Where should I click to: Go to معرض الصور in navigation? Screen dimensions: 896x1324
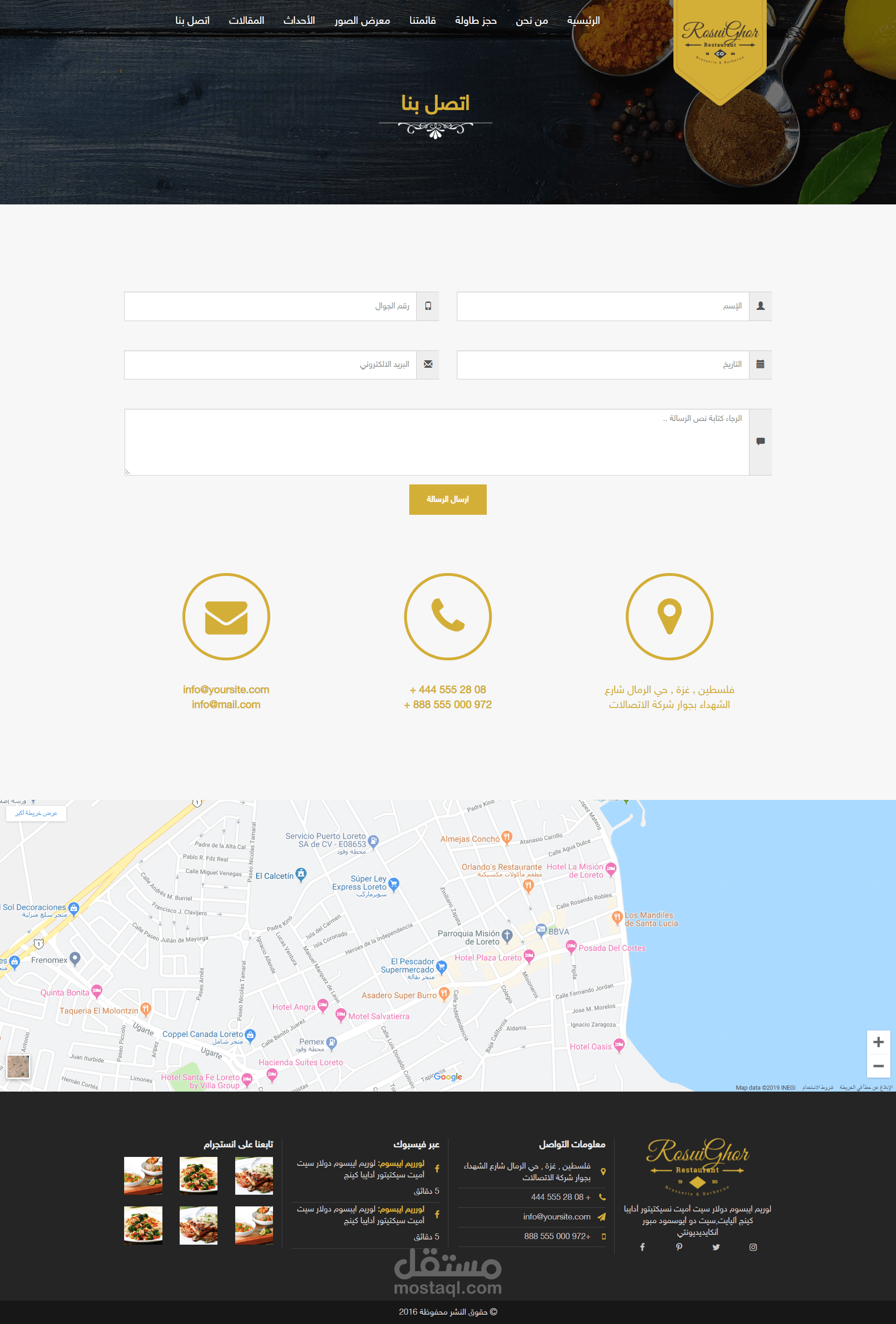point(362,21)
